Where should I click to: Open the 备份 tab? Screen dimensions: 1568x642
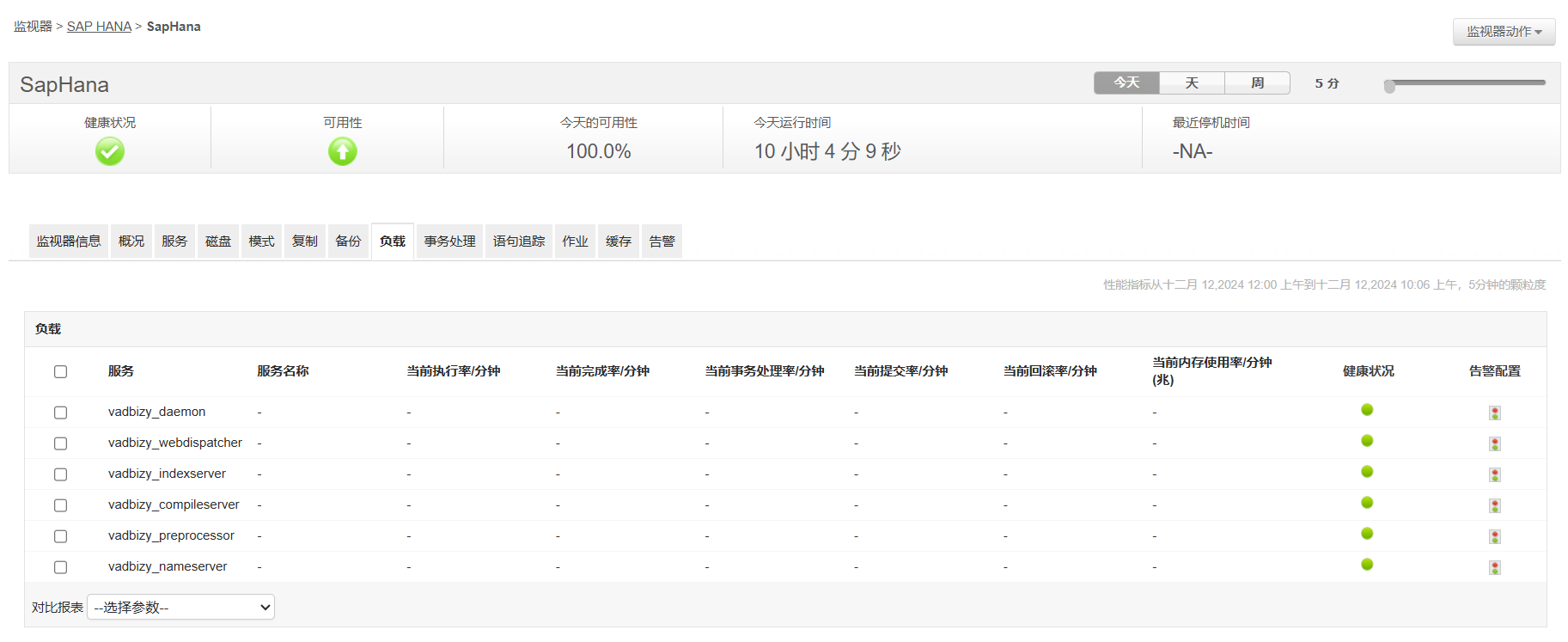click(x=348, y=242)
